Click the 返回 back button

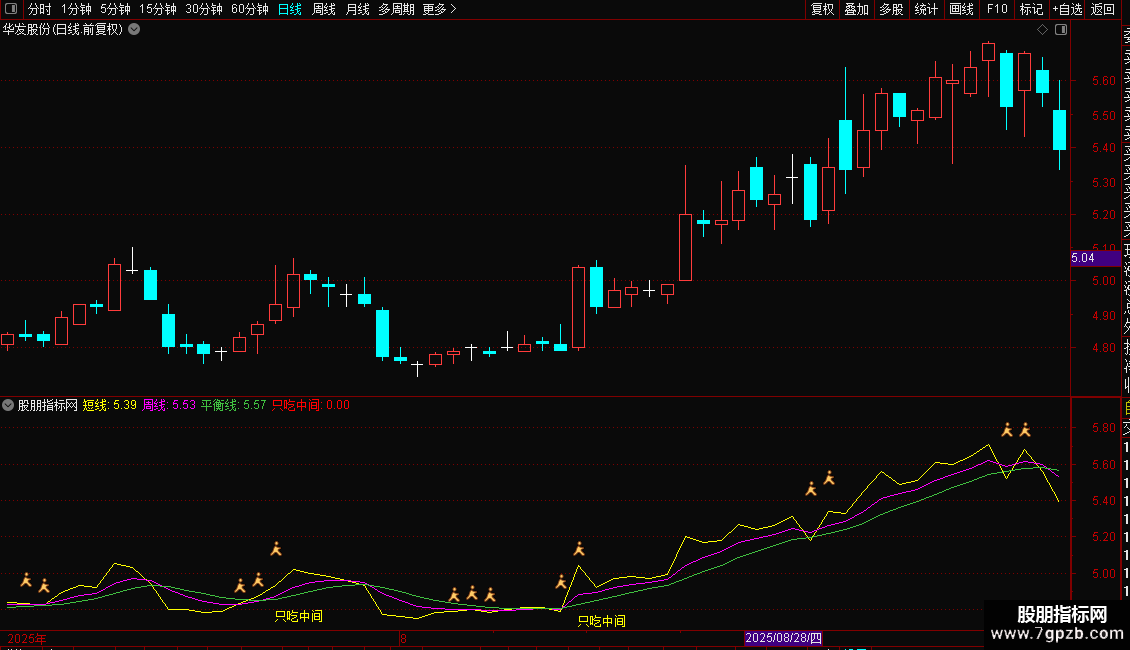click(x=1103, y=9)
